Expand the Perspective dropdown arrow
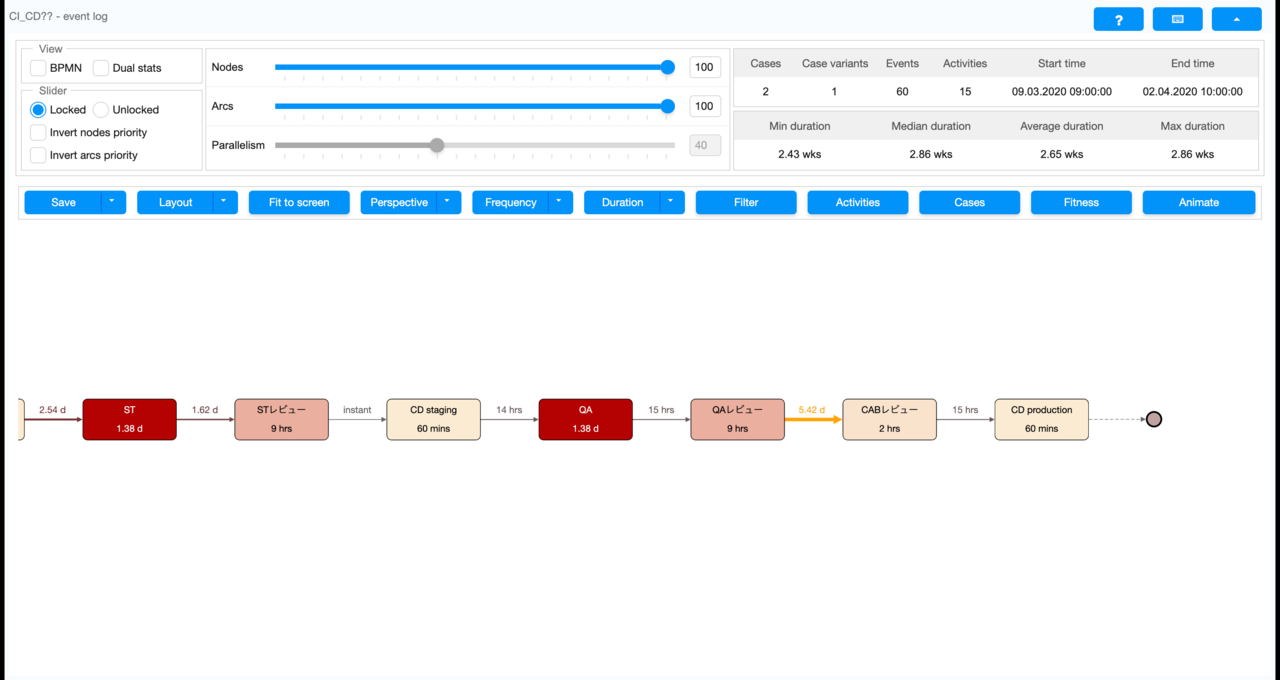 (x=447, y=202)
